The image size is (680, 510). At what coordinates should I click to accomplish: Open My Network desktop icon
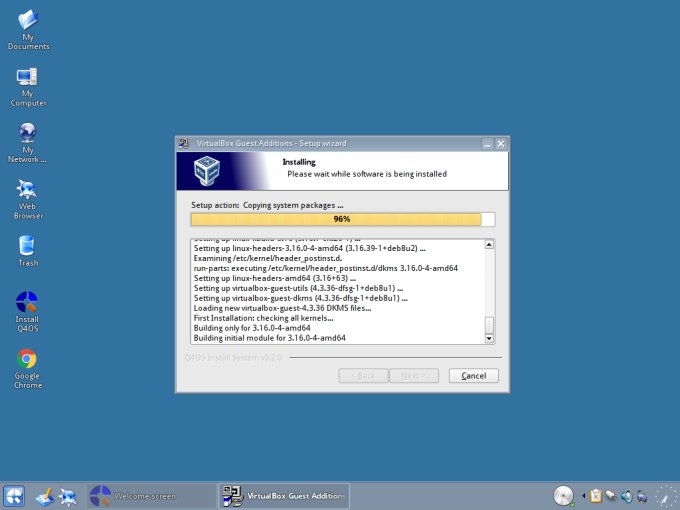coord(27,143)
